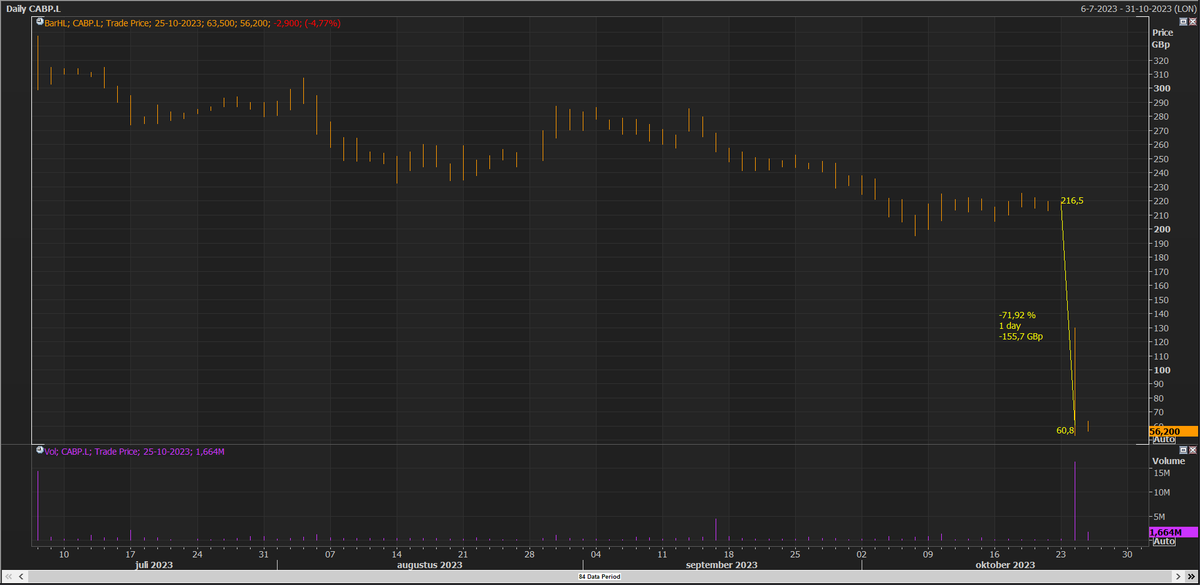Step chart back with single left arrow

(x=19, y=578)
